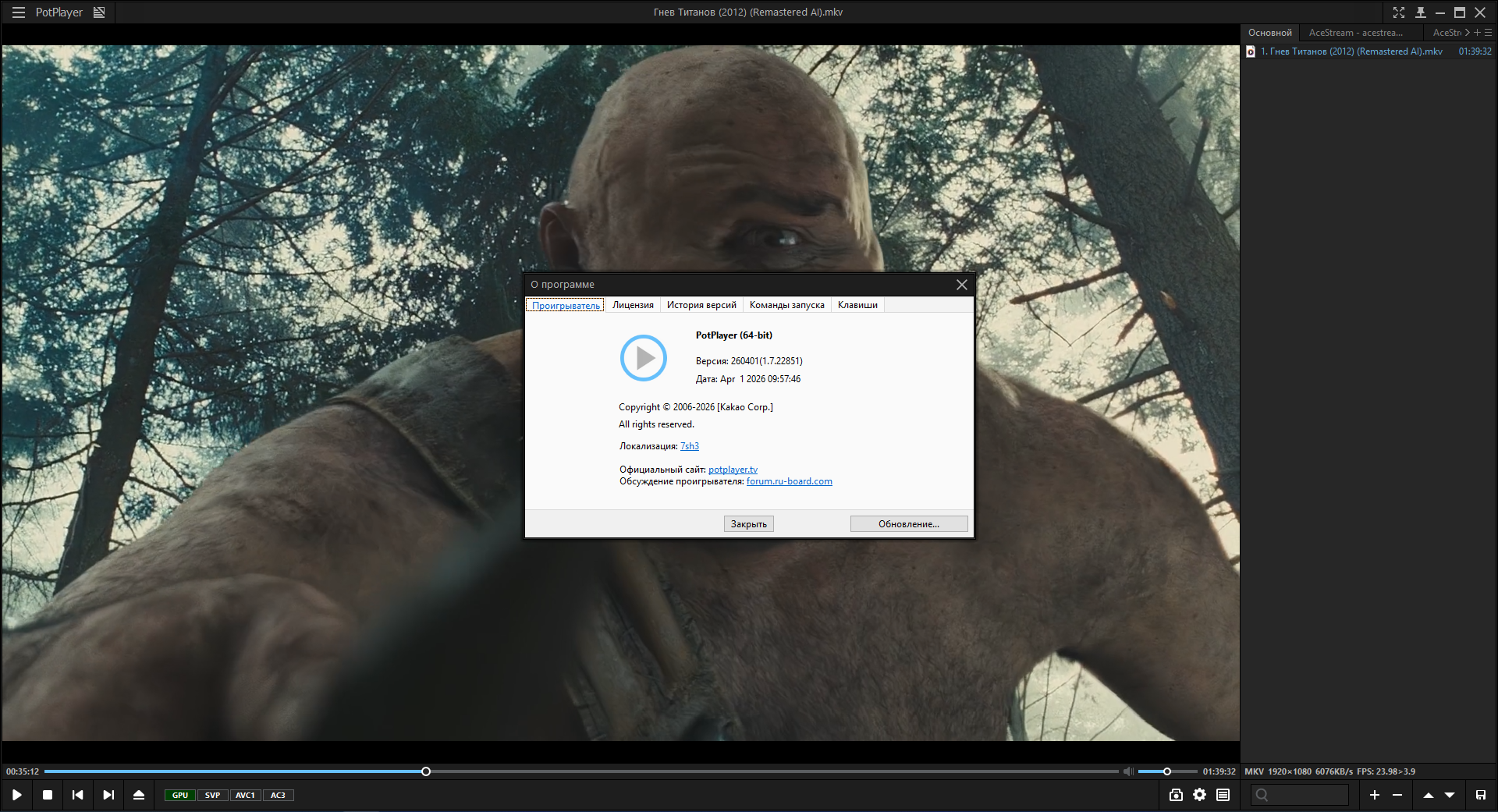Click the title bar file name Гнев Титанов
The width and height of the screenshot is (1498, 812).
(748, 12)
